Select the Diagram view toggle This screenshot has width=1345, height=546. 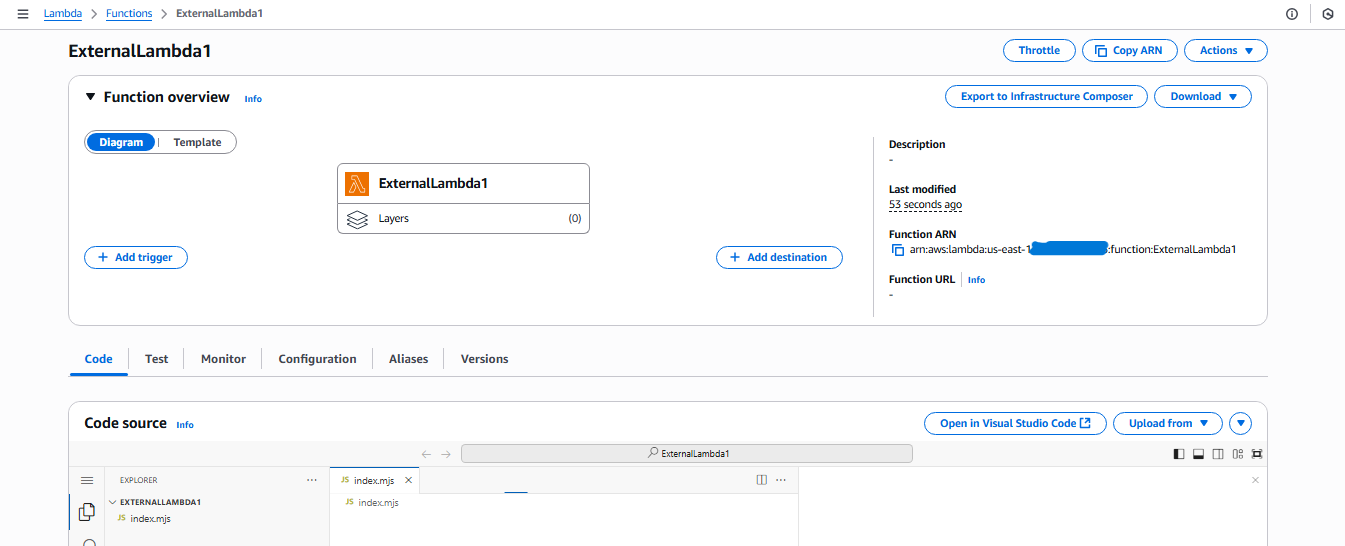(121, 142)
